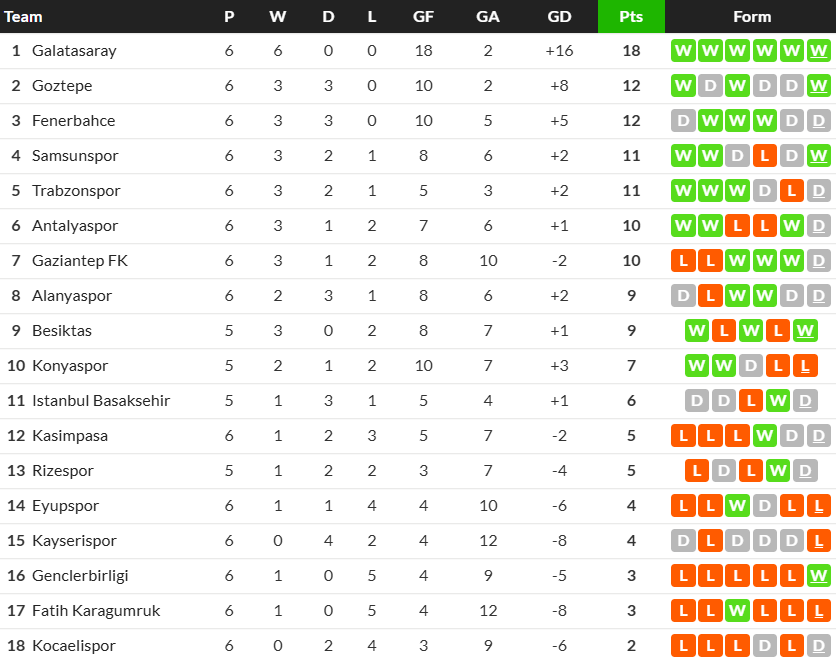Screen dimensions: 836x665
Task: Open the Galatasaray team link
Action: pyautogui.click(x=74, y=51)
